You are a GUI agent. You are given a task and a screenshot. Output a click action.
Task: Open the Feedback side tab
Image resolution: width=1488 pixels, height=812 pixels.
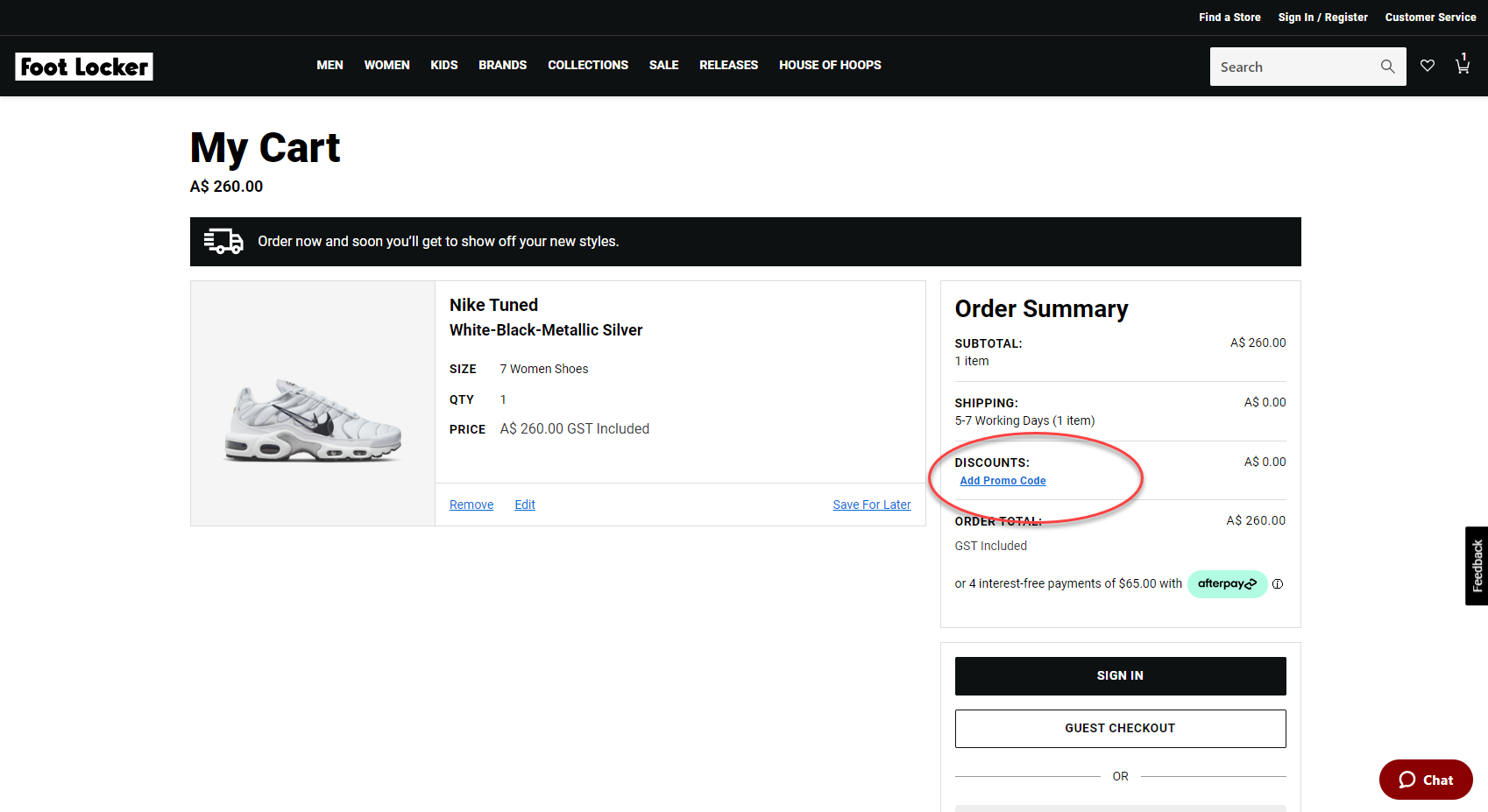point(1477,566)
